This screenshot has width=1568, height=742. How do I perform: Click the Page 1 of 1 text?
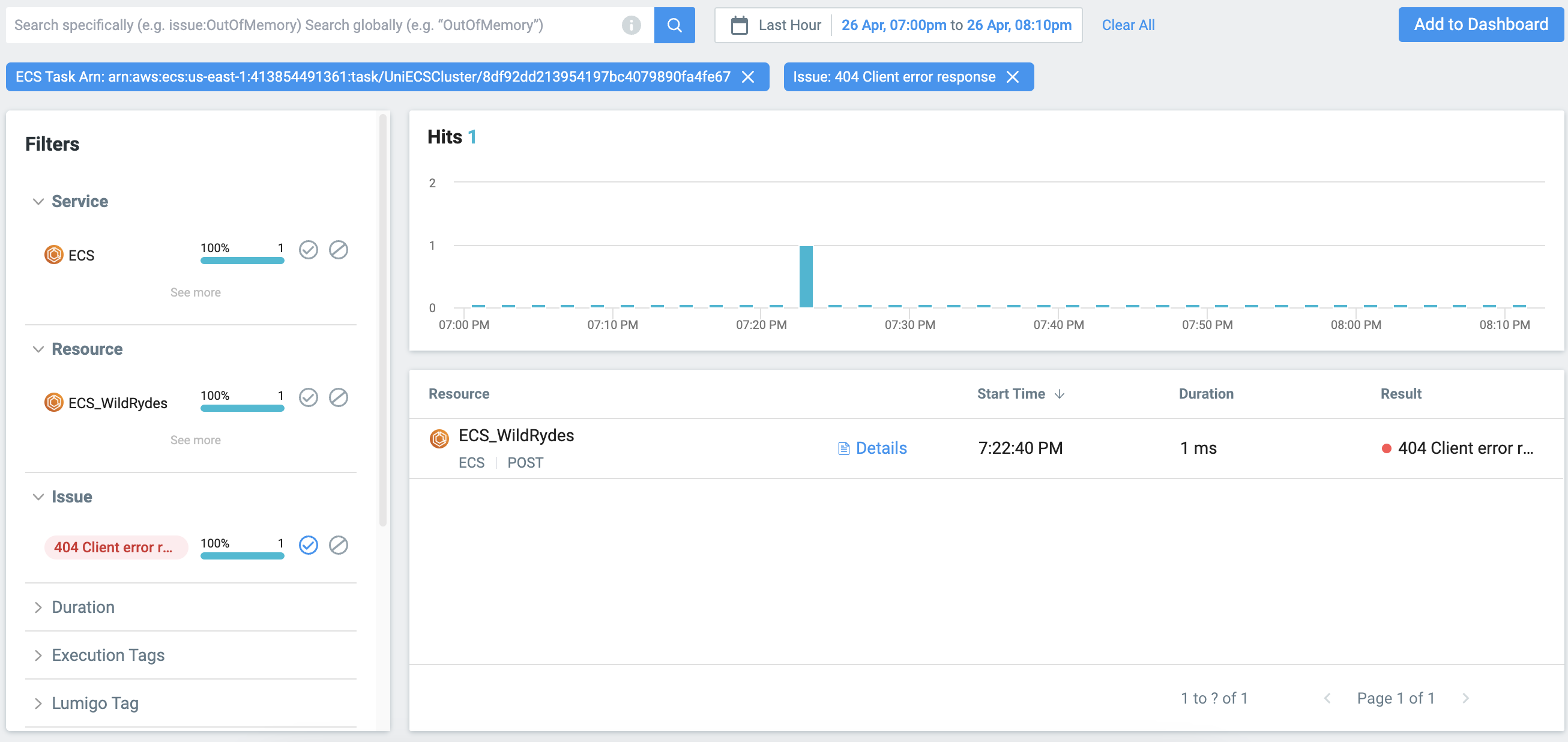(1395, 698)
